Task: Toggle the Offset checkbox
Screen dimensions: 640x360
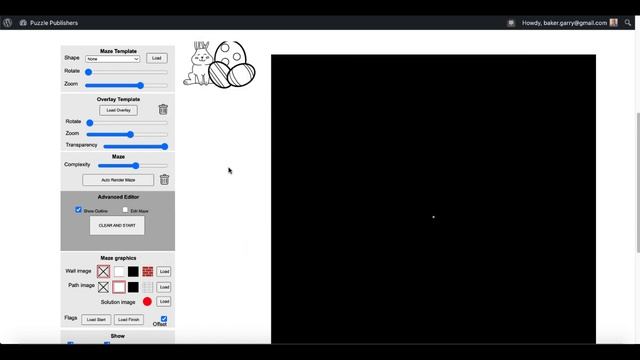Action: 164,318
